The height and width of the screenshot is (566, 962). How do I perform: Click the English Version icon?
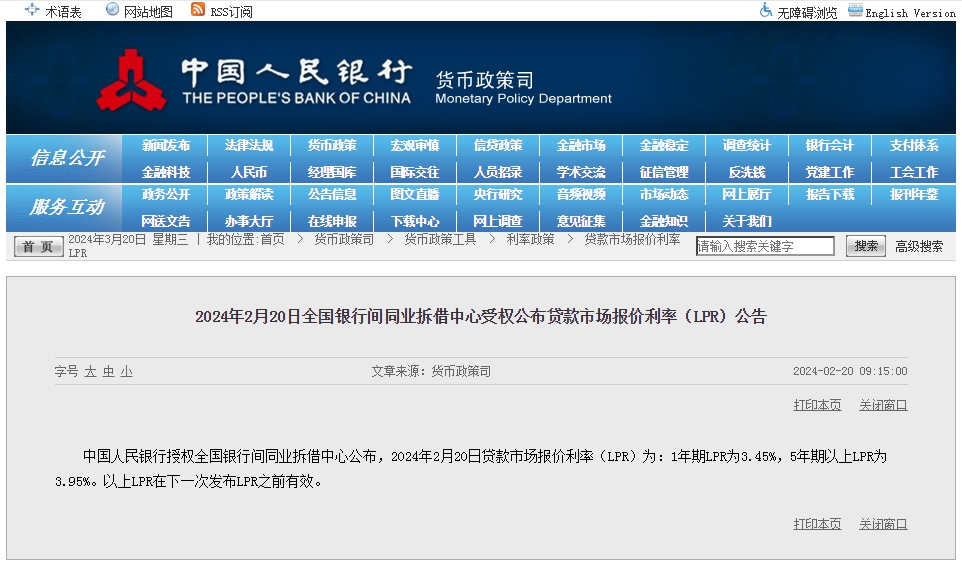[855, 10]
